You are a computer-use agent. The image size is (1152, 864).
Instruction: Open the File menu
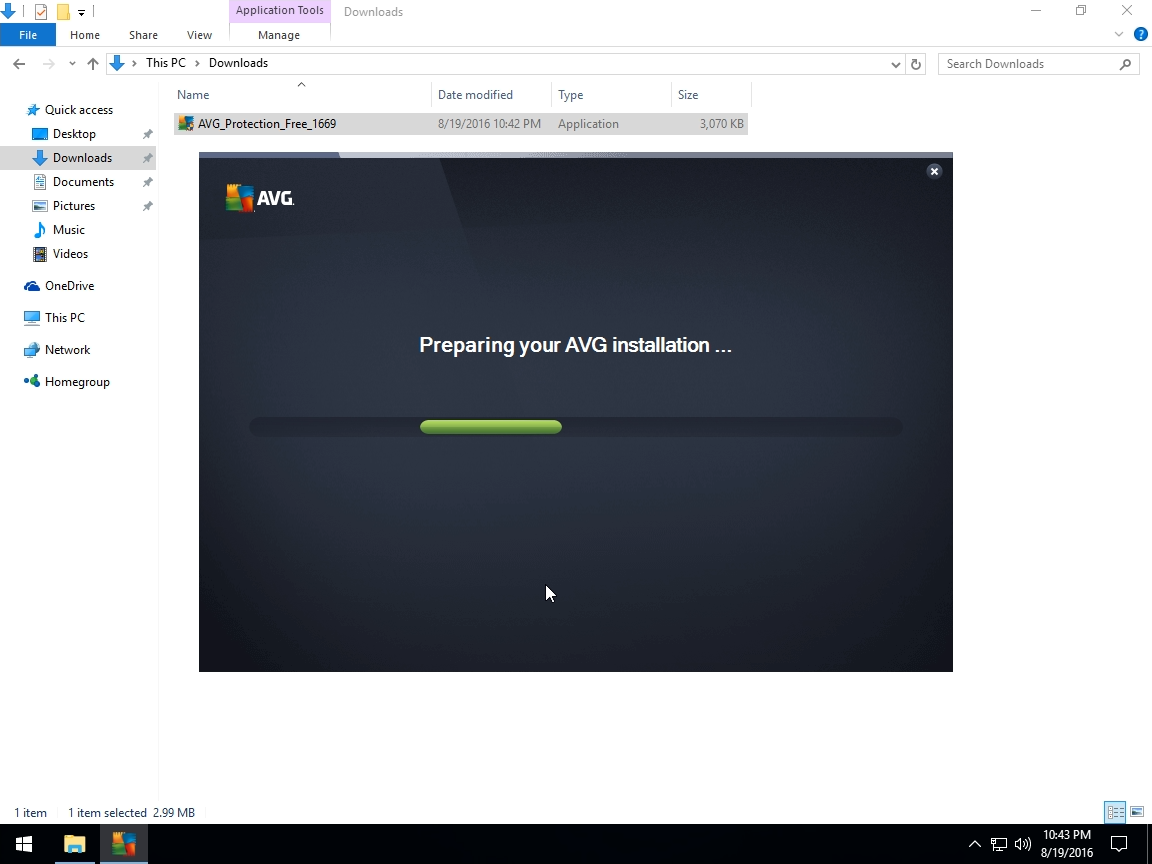[x=28, y=35]
